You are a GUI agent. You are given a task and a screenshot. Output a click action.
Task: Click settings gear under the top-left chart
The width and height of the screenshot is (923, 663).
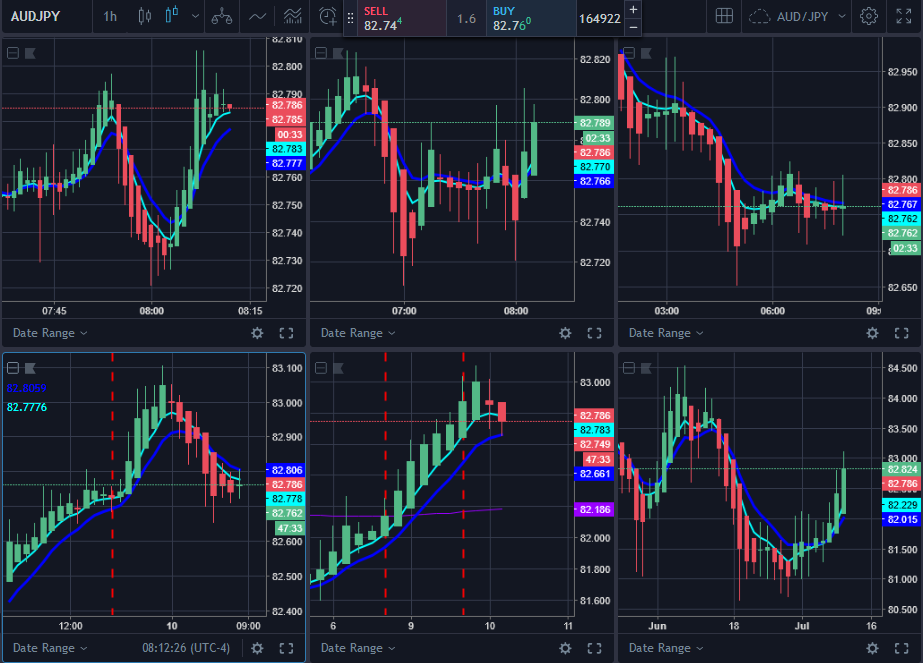(x=257, y=333)
